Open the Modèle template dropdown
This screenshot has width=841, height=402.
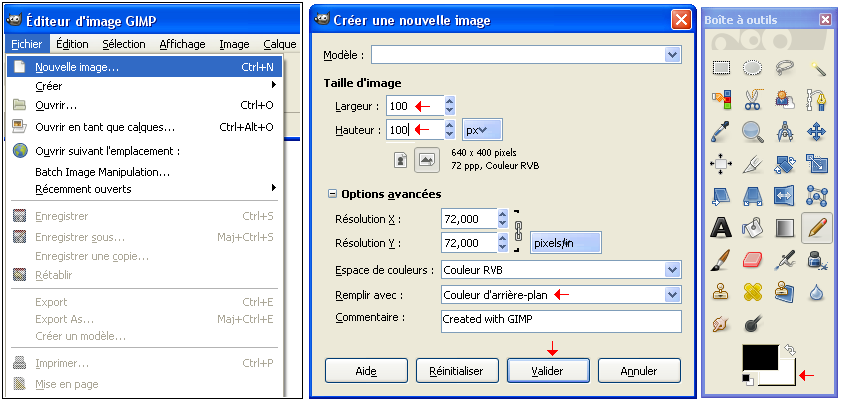tap(672, 55)
